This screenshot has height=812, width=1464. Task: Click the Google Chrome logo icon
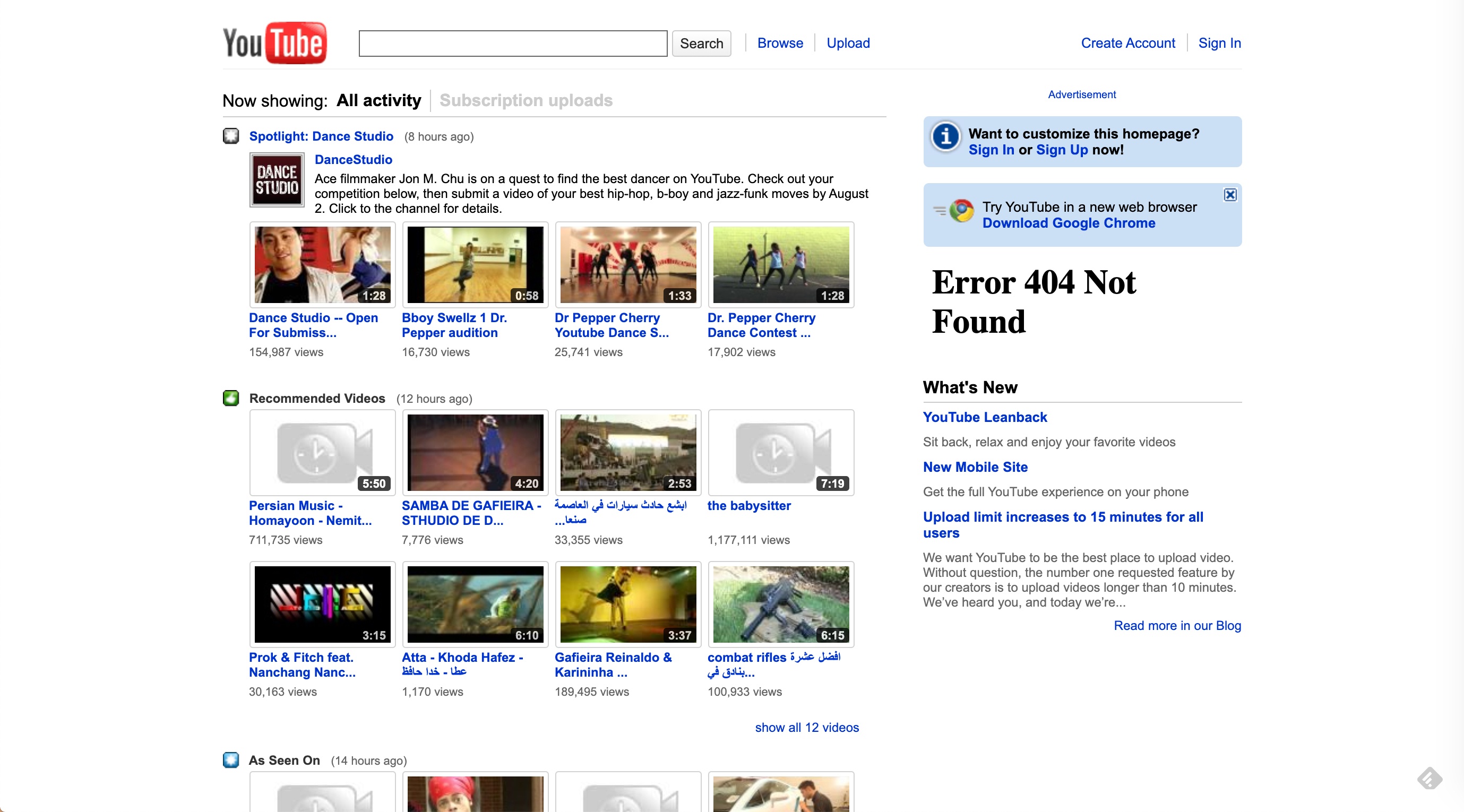962,211
